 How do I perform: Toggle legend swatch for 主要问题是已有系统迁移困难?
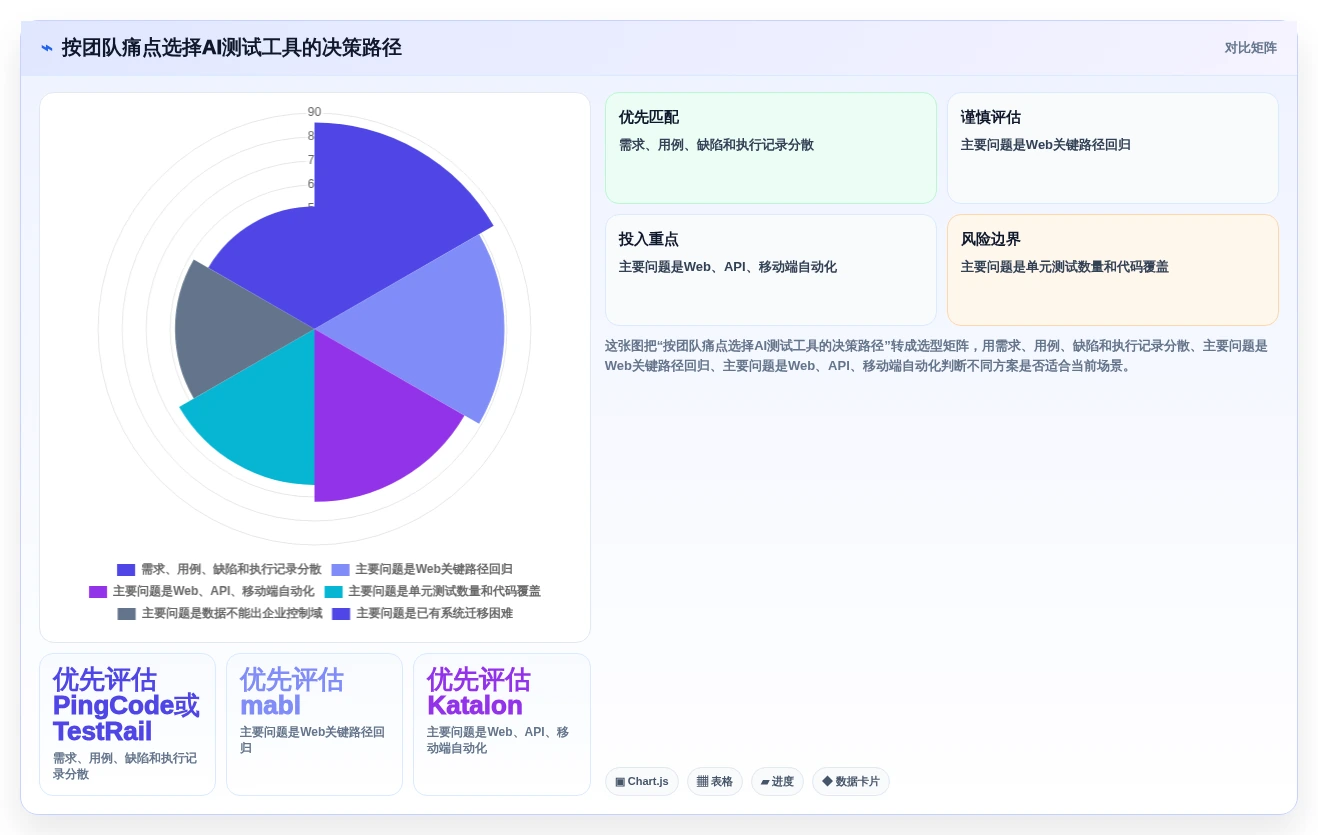coord(341,613)
